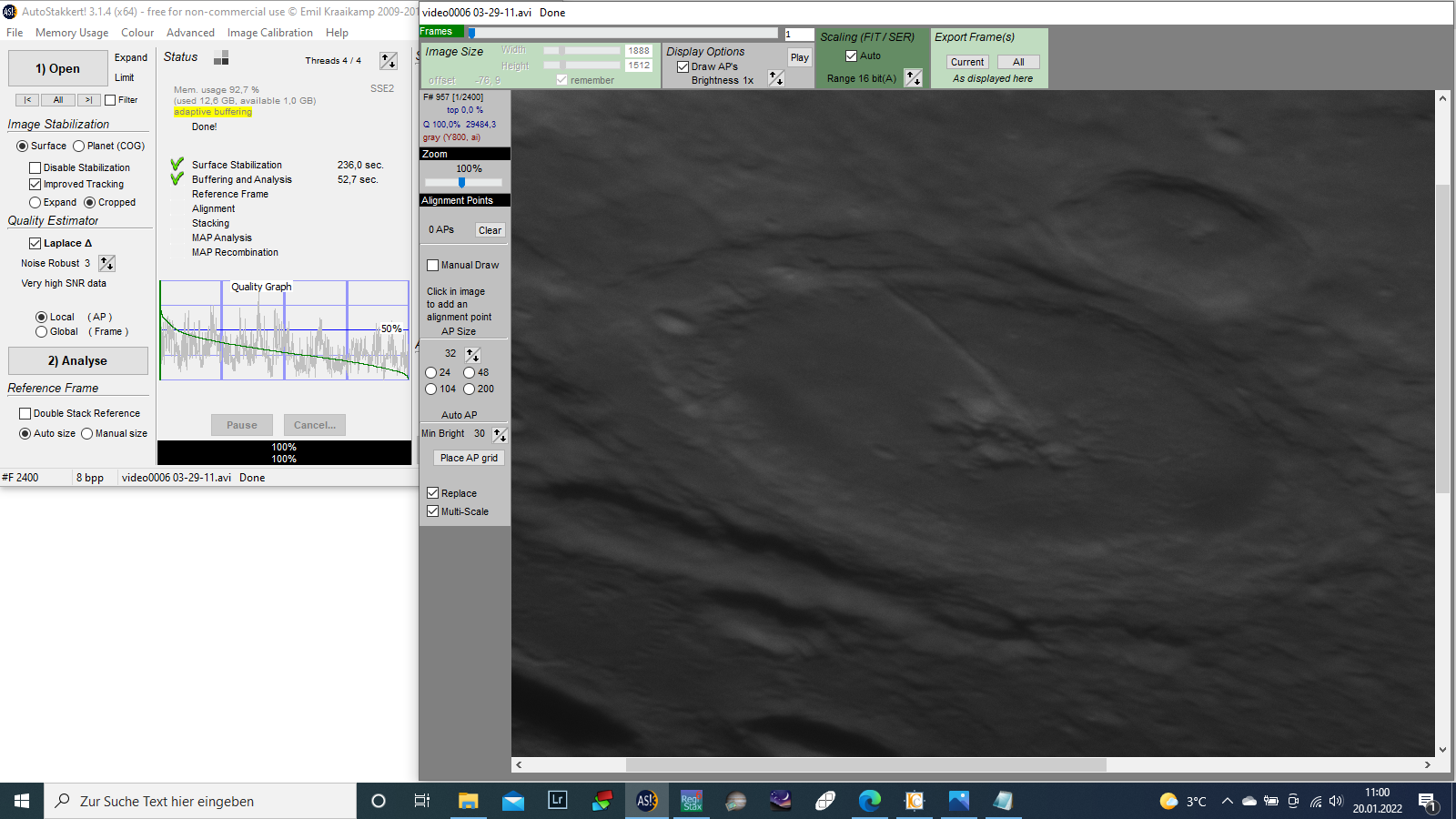The width and height of the screenshot is (1456, 819).
Task: Click the Brightness 1x stepper icon
Action: pyautogui.click(x=775, y=78)
